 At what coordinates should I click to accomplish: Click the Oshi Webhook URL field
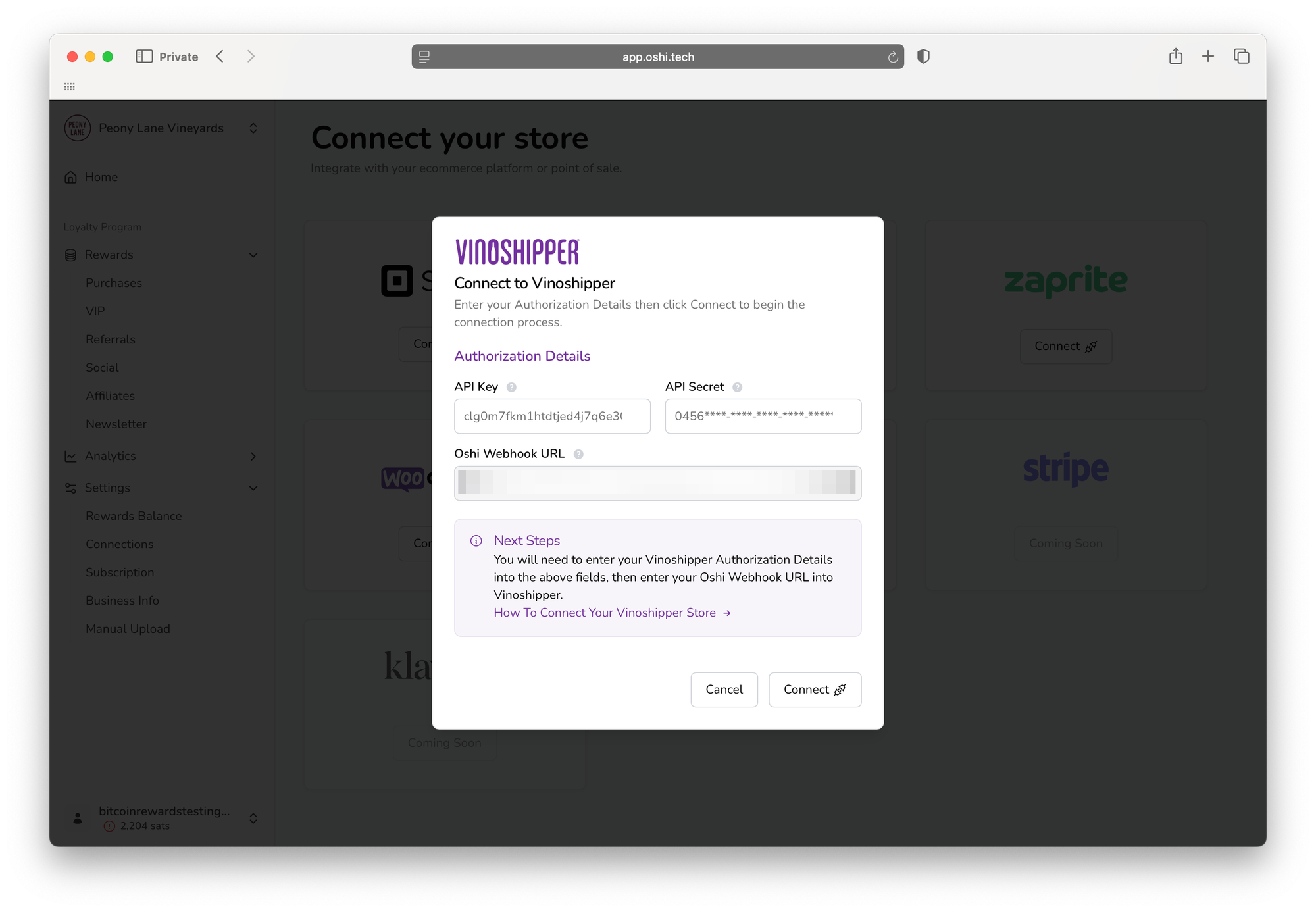pos(658,483)
